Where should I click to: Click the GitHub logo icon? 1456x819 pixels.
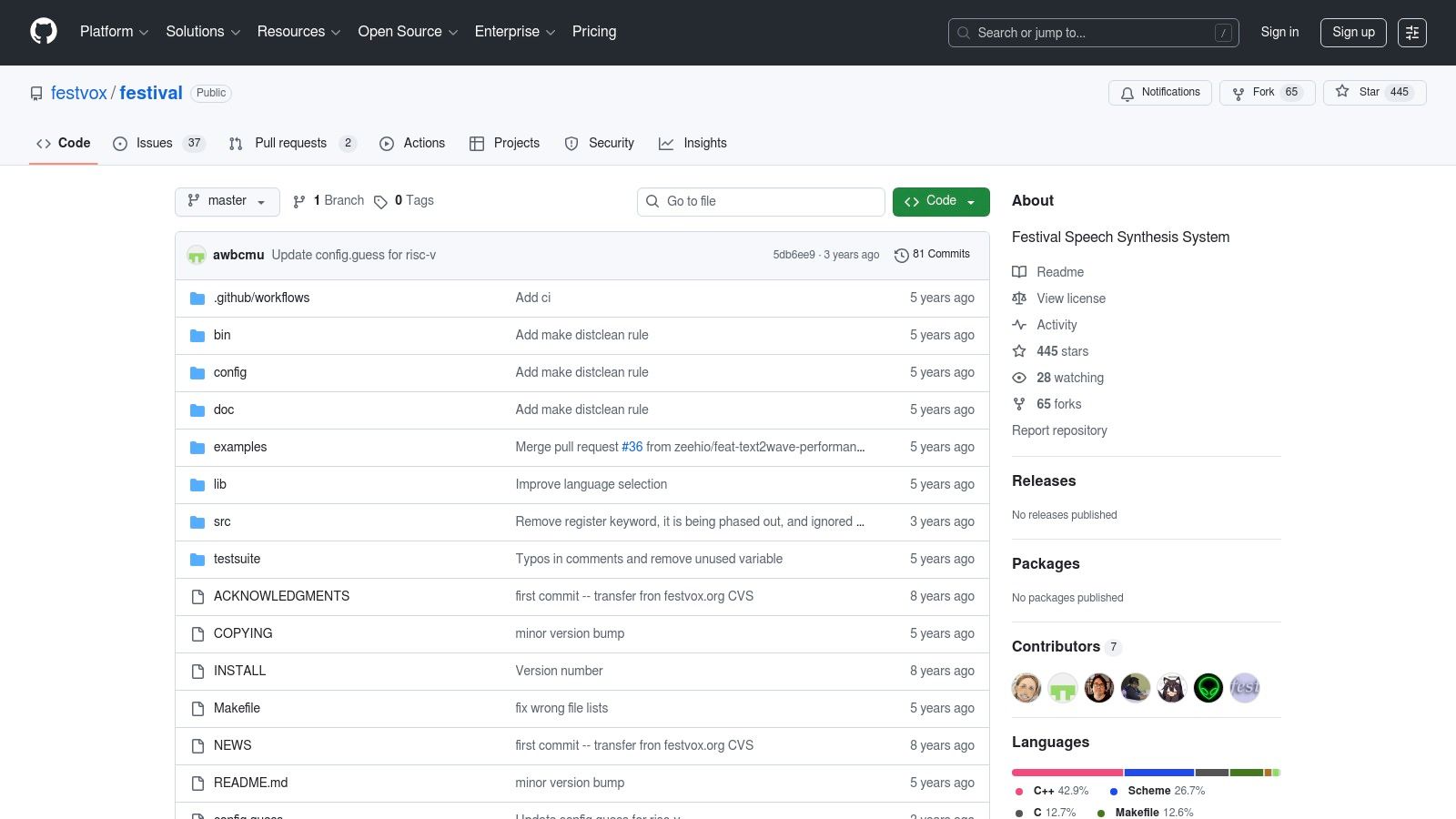44,32
